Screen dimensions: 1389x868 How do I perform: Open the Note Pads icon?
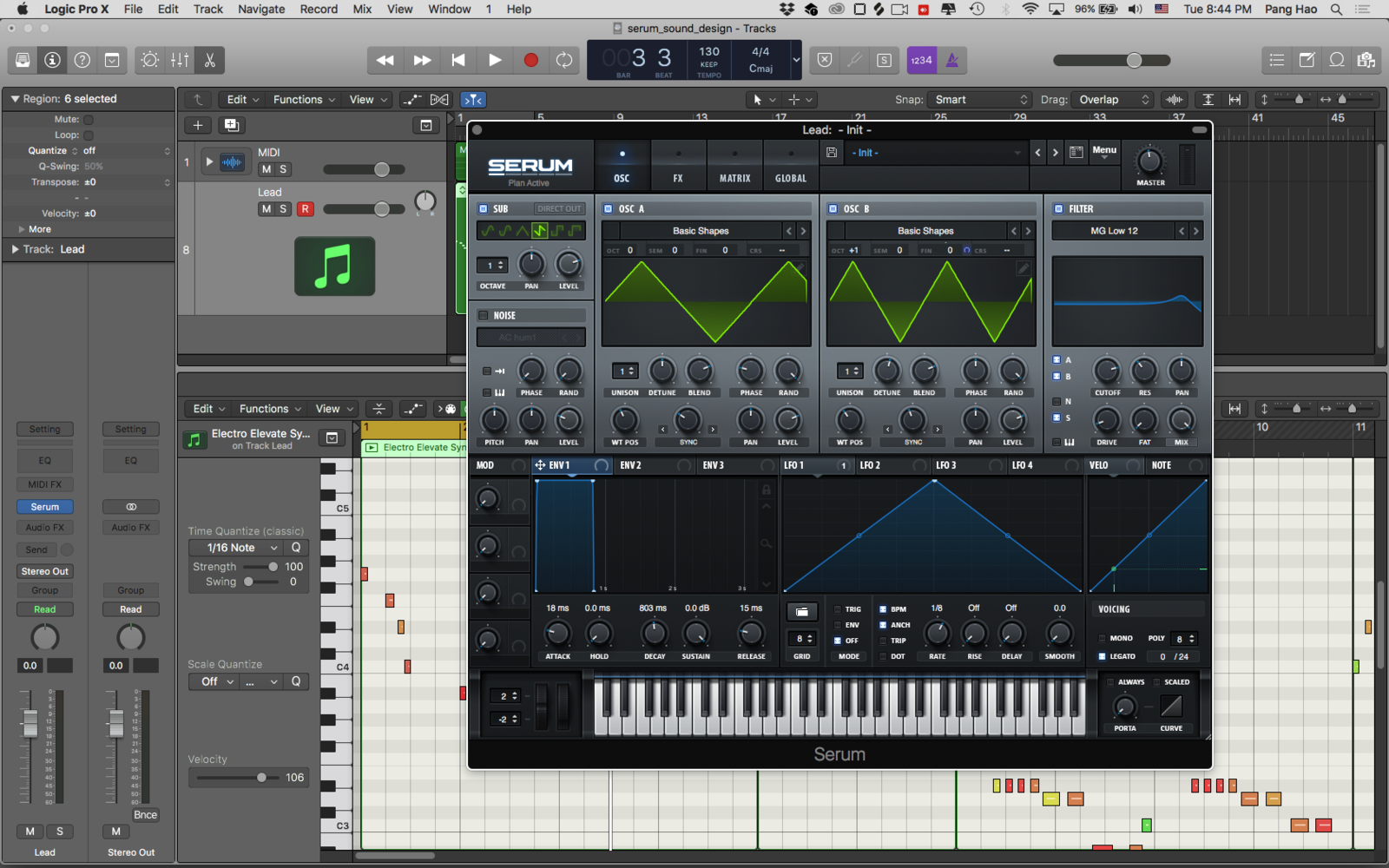(1307, 60)
